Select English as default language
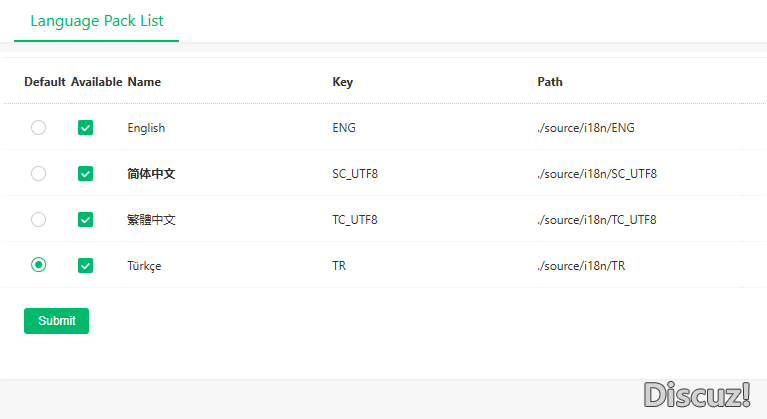Screen dimensions: 767x419 [38, 128]
